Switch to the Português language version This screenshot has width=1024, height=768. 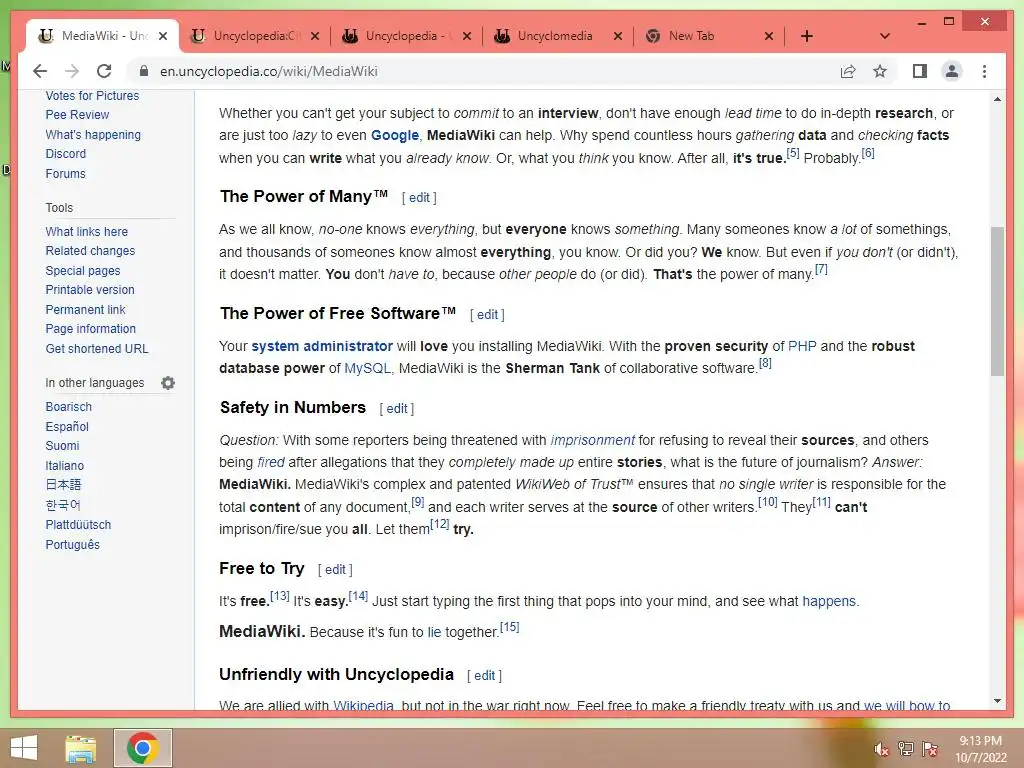72,545
